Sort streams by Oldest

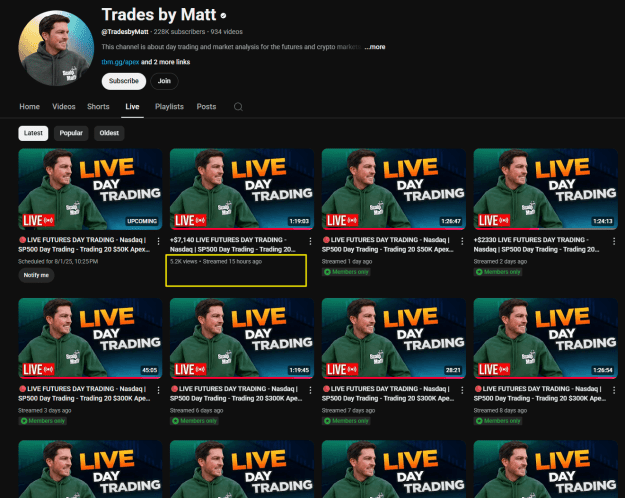109,133
